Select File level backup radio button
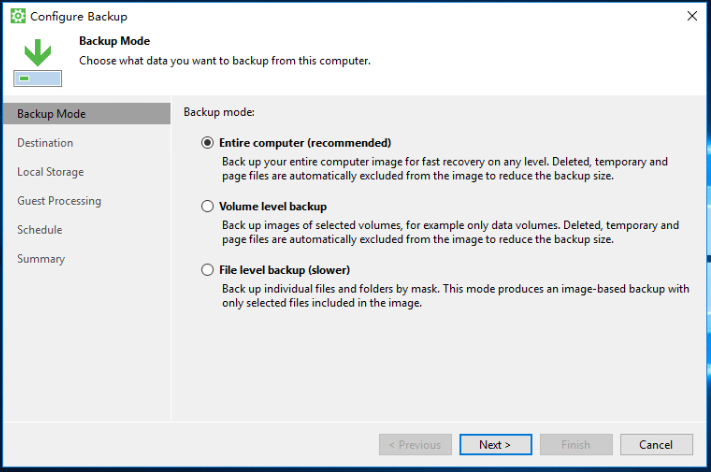The width and height of the screenshot is (711, 472). [207, 270]
